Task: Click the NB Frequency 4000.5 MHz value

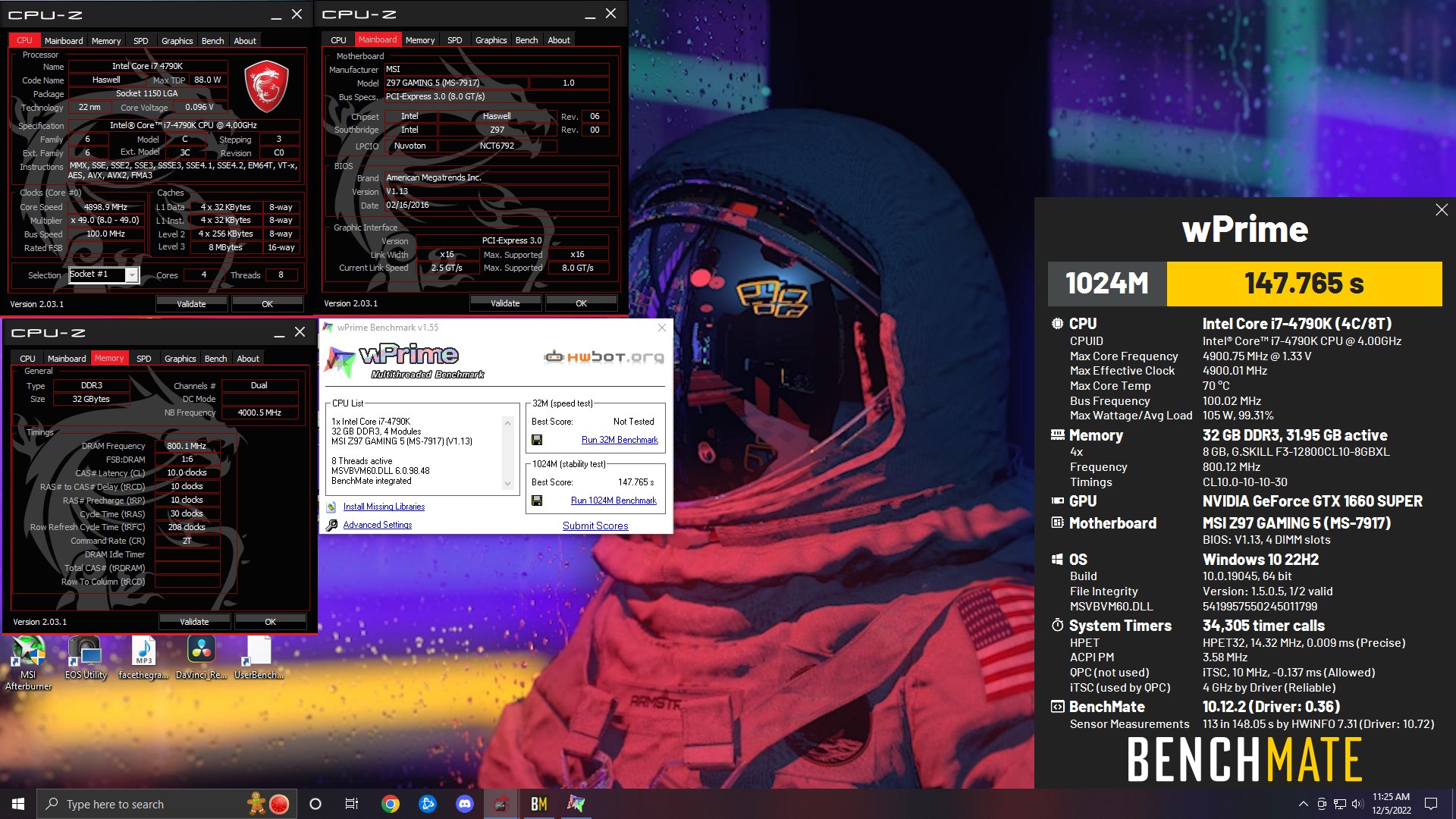Action: point(259,413)
